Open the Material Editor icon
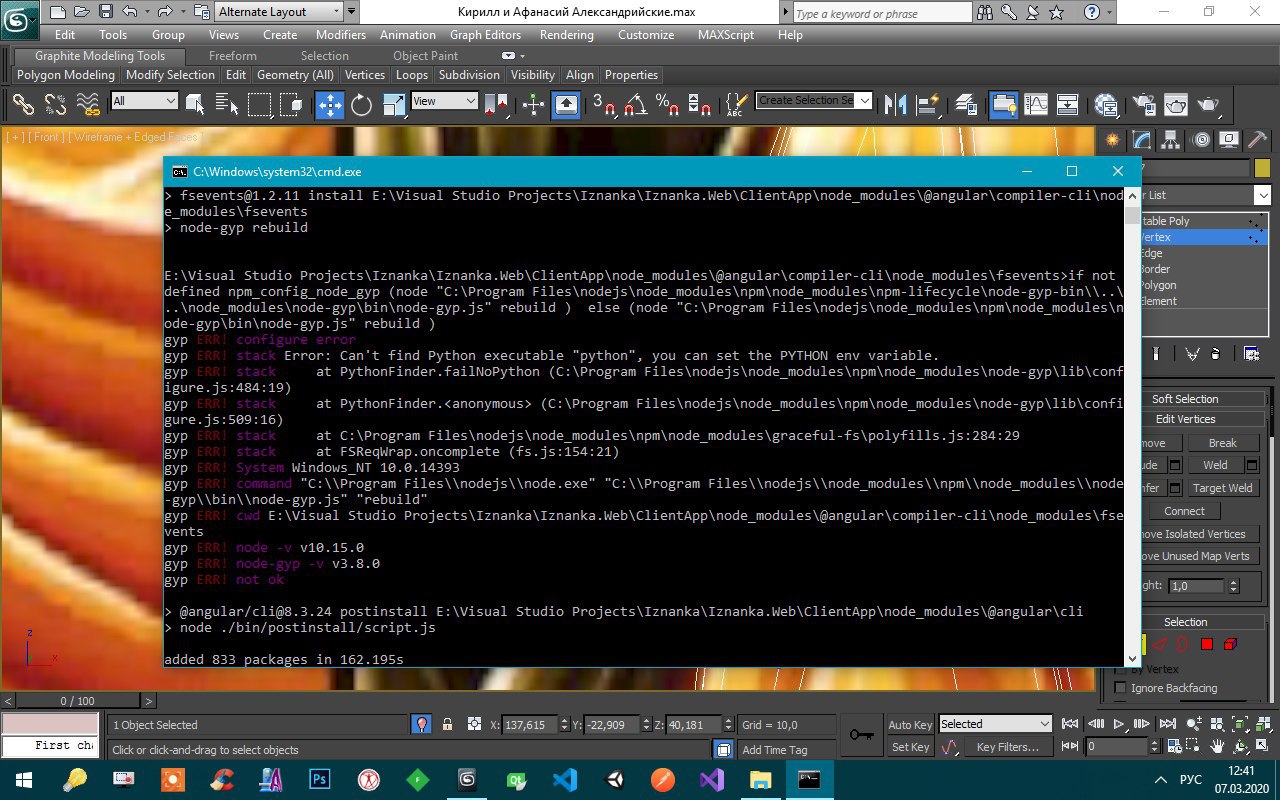The image size is (1280, 800). 1106,104
